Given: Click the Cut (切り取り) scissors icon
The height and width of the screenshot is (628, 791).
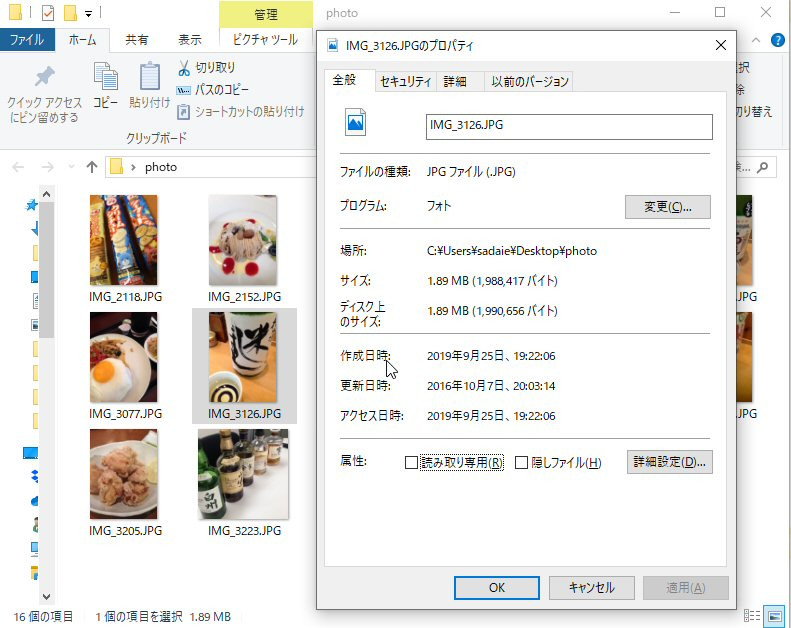Looking at the screenshot, I should [184, 68].
